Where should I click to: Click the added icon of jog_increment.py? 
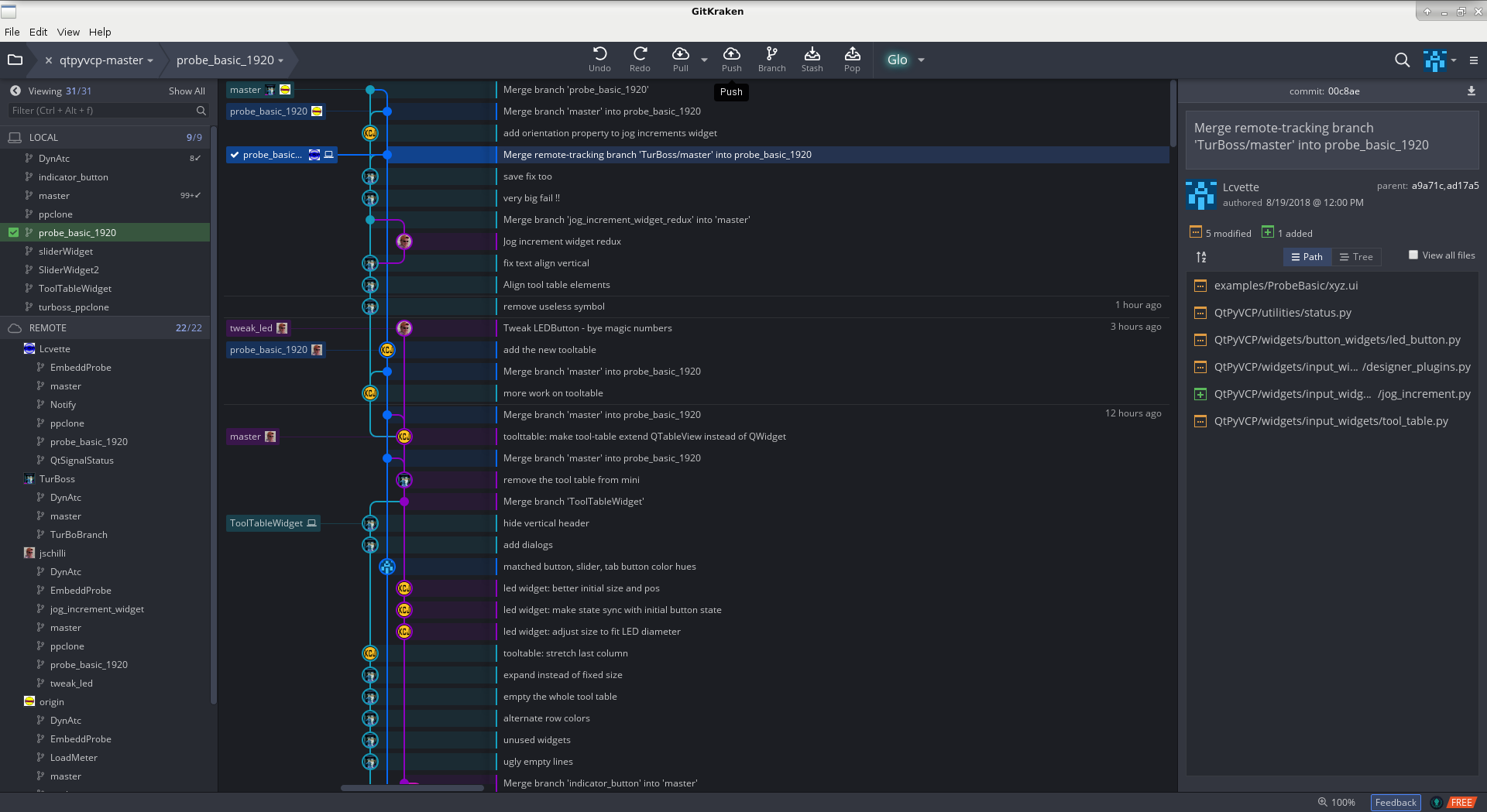click(x=1200, y=394)
